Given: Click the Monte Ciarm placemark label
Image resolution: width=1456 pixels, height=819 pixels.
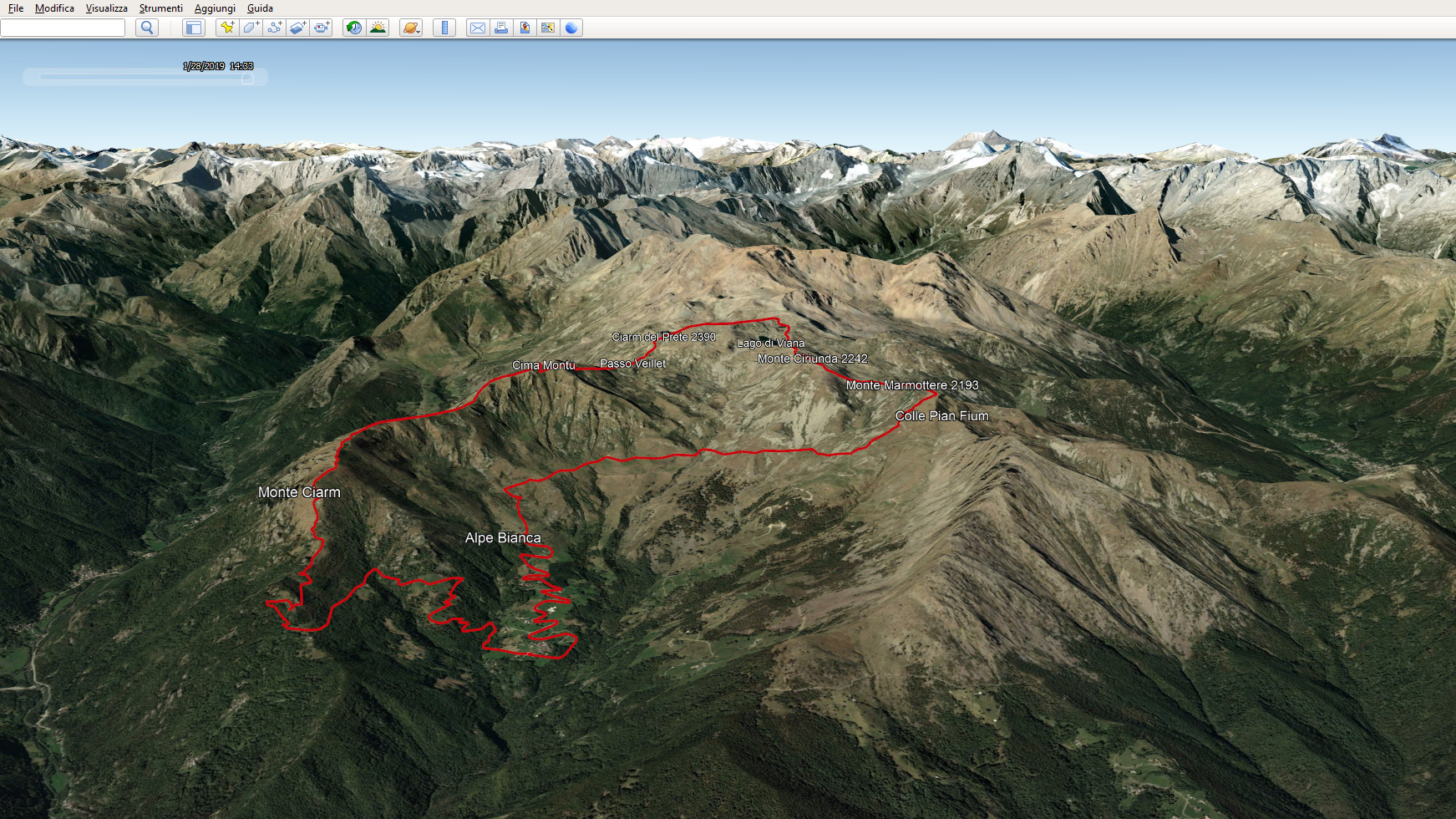Looking at the screenshot, I should [x=299, y=492].
